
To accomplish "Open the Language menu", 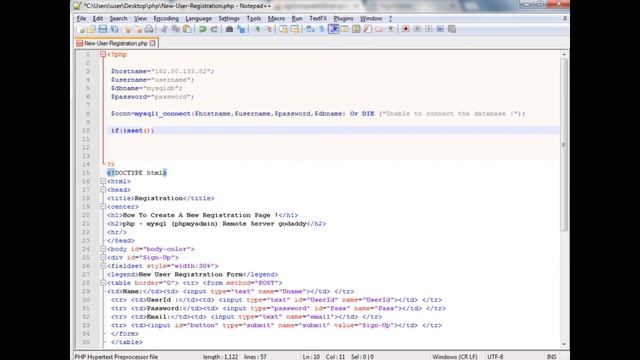I will (x=198, y=18).
